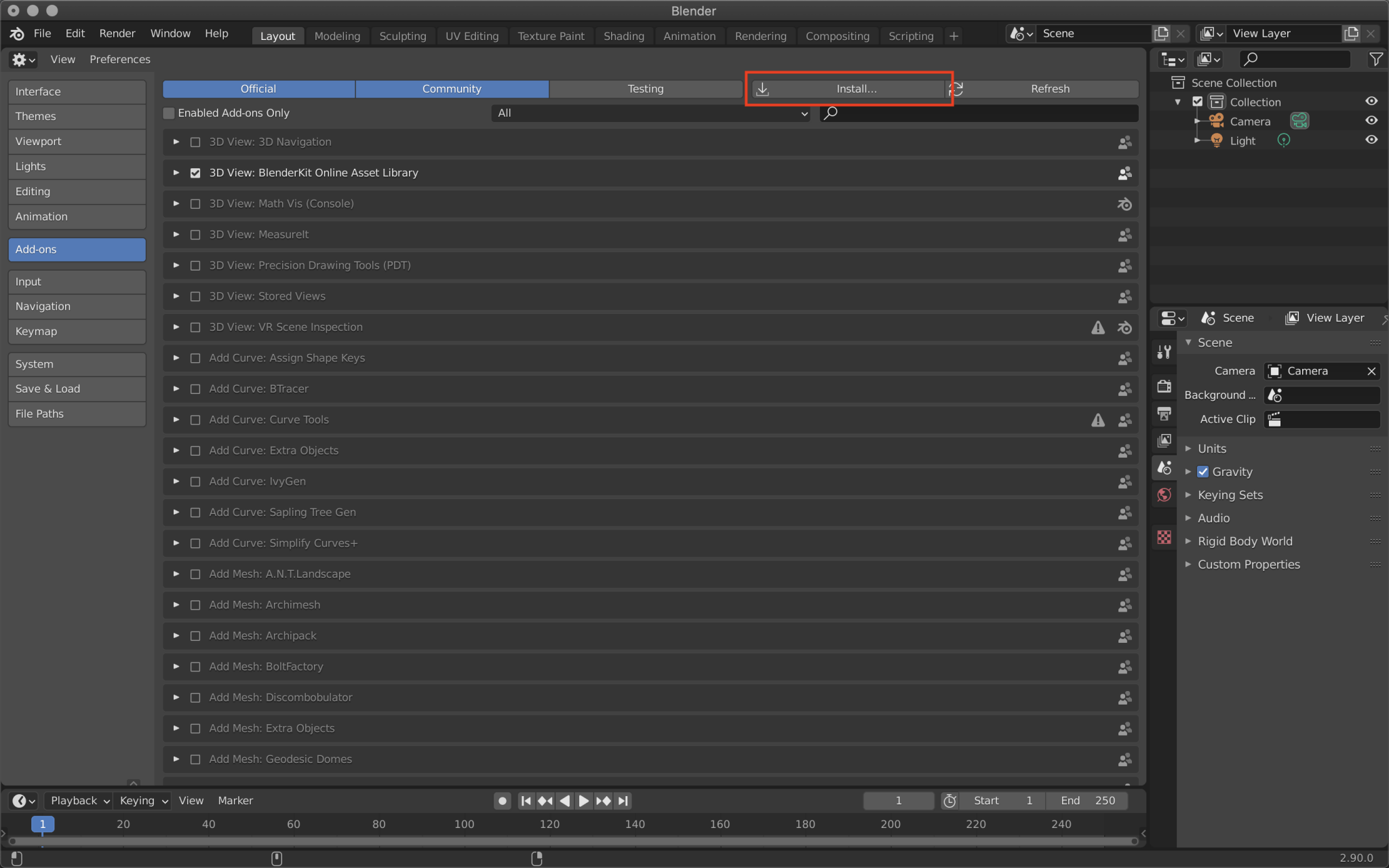Click the play animation button
The height and width of the screenshot is (868, 1389).
point(583,801)
